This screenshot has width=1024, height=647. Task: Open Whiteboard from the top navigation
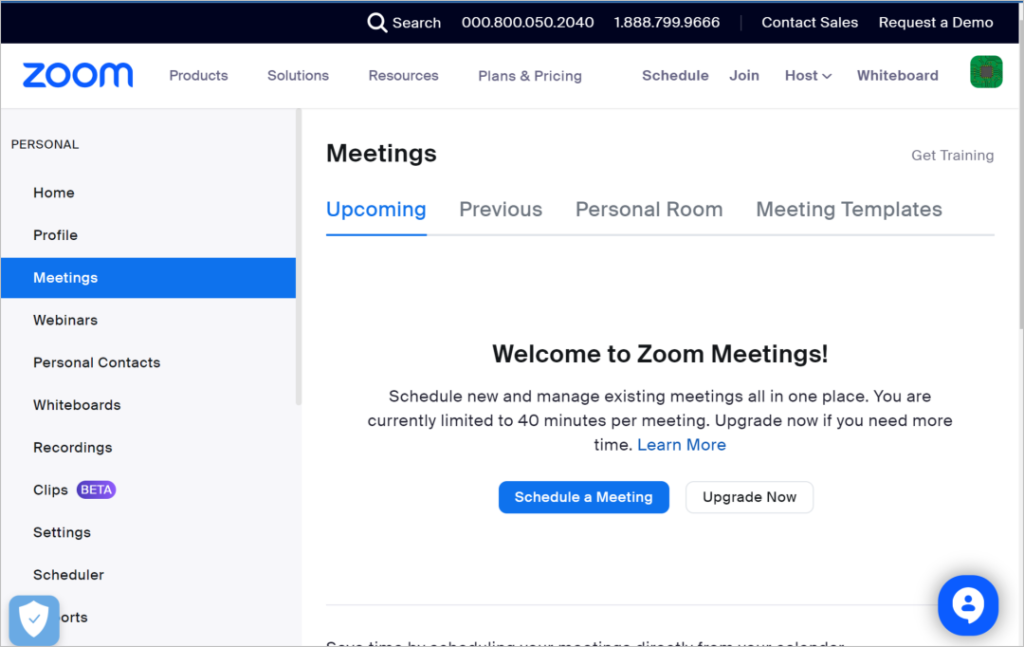[x=897, y=76]
